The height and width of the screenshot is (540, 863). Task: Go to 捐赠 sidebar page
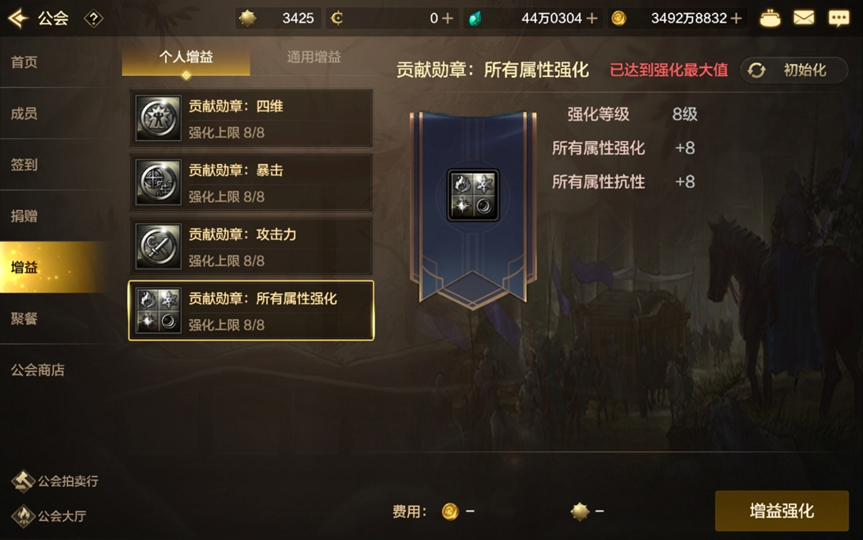(24, 216)
